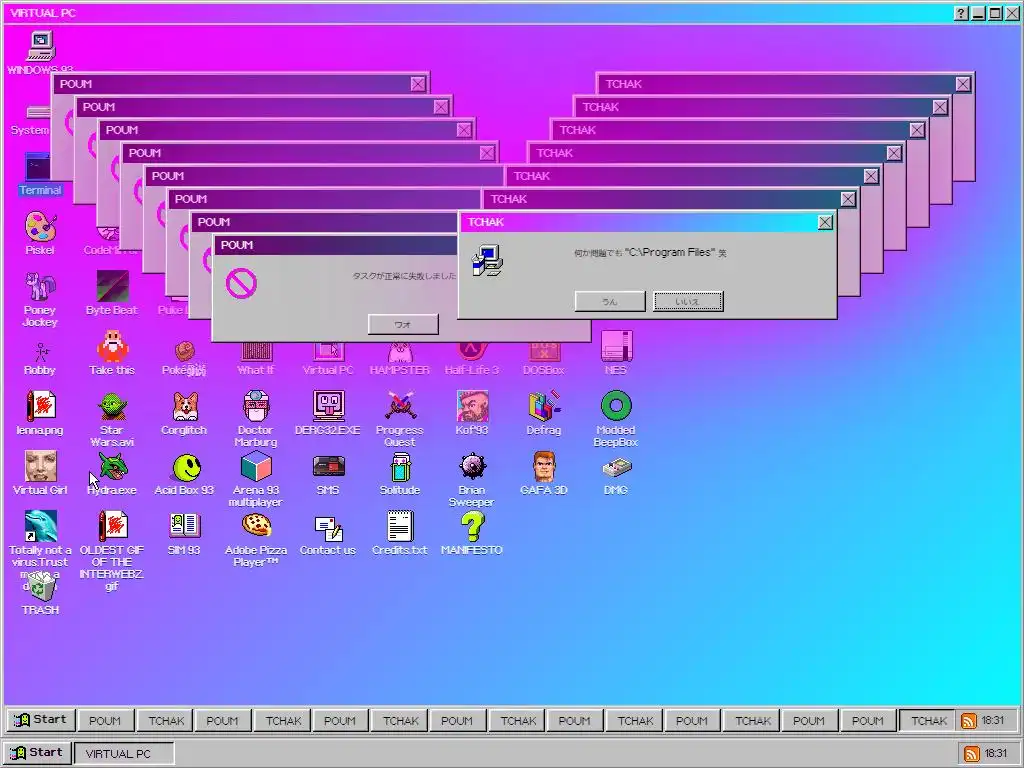The image size is (1024, 768).
Task: Close the rearmost TCHAK window
Action: [963, 84]
